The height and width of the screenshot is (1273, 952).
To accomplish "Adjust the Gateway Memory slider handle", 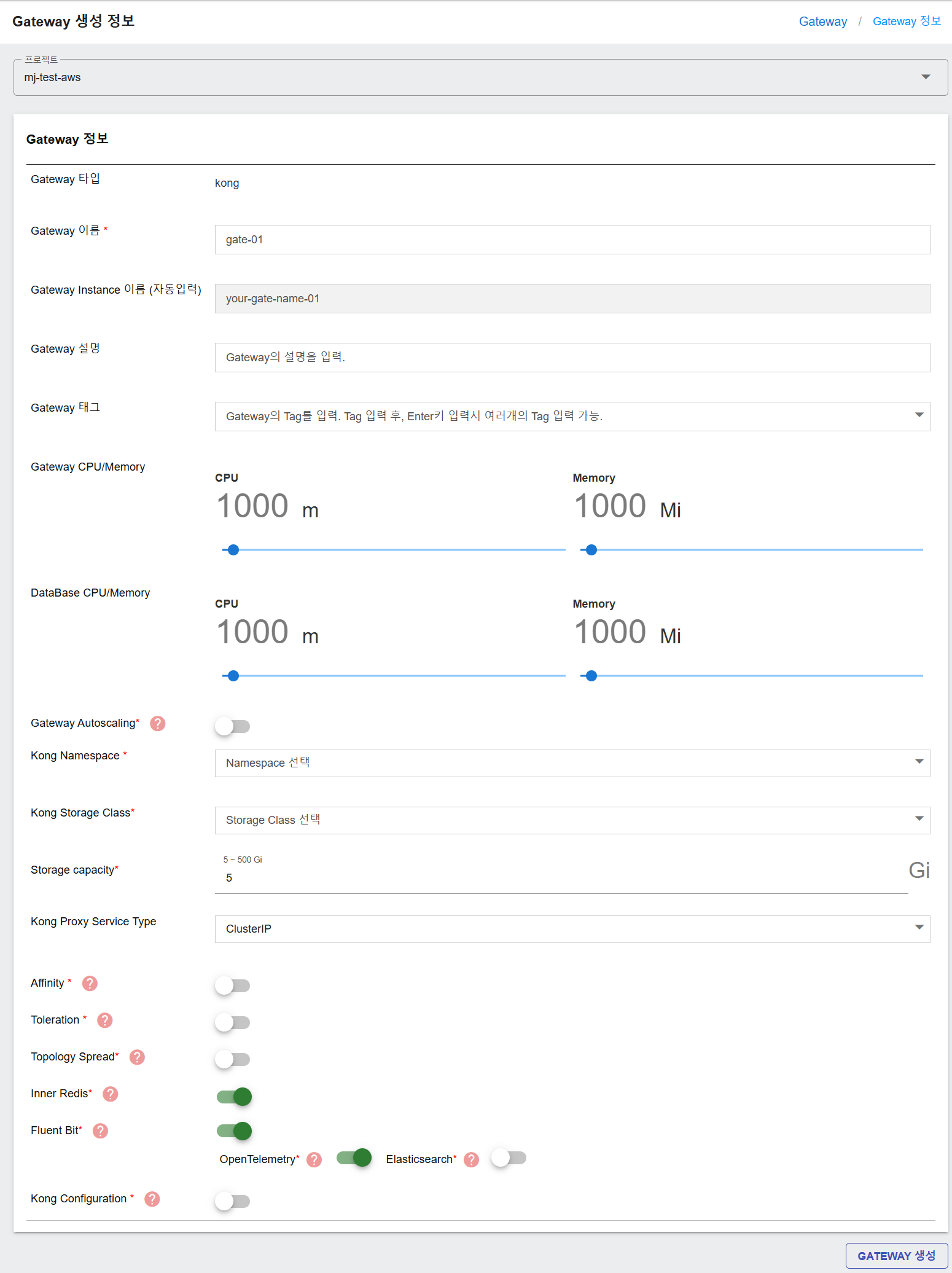I will [591, 550].
